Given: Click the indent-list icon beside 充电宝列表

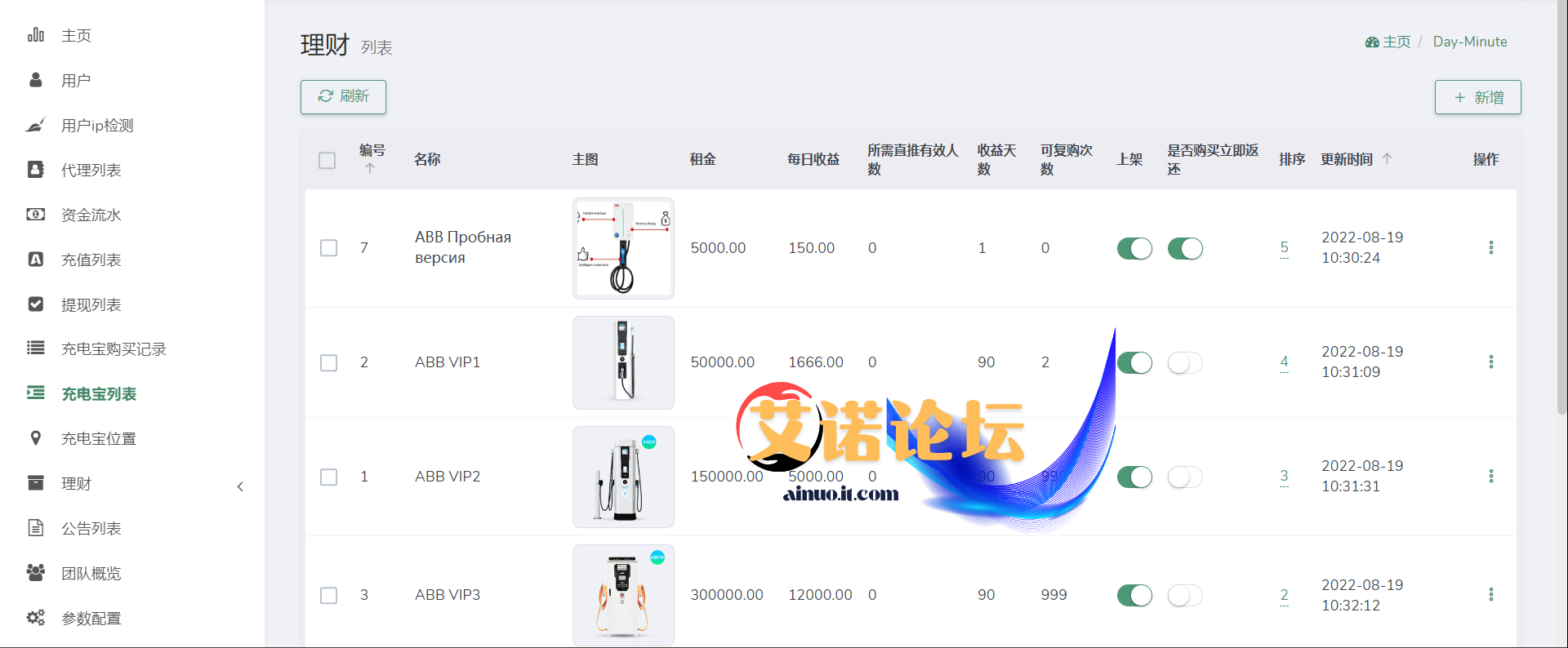Looking at the screenshot, I should pos(36,393).
